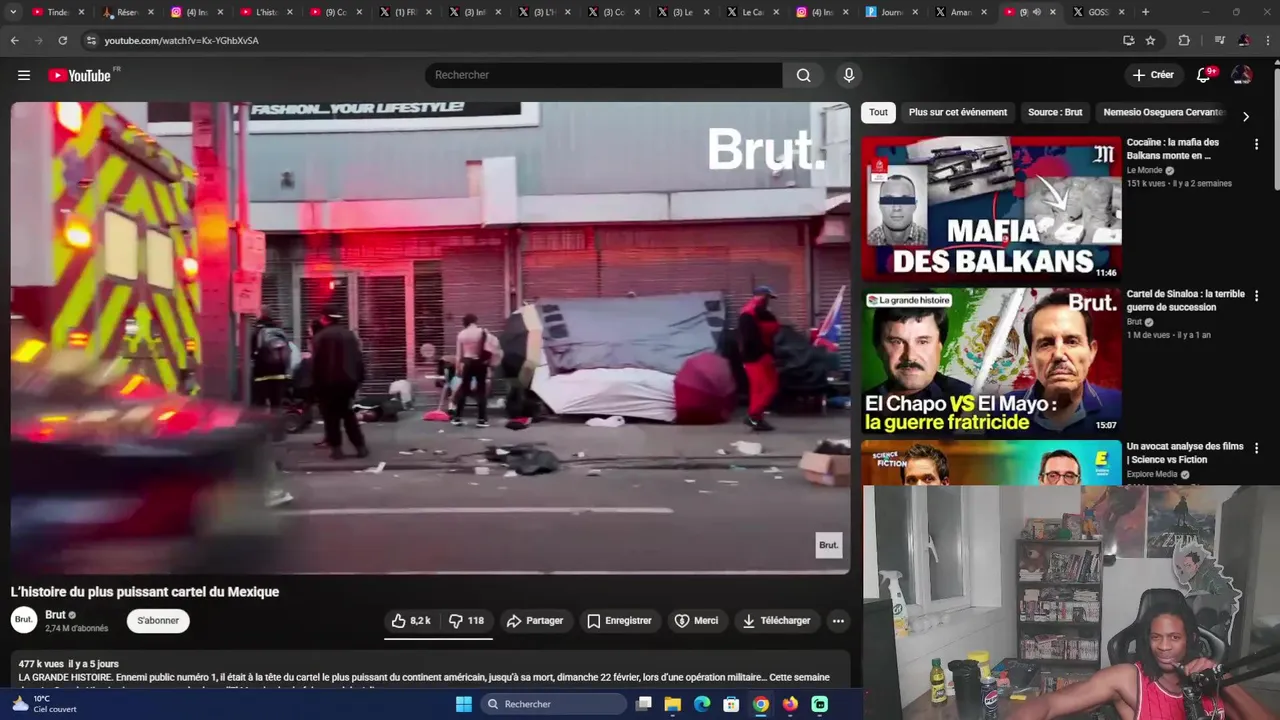Click the video title L'histoire du plus puissant cartel
1280x720 pixels.
[x=145, y=592]
